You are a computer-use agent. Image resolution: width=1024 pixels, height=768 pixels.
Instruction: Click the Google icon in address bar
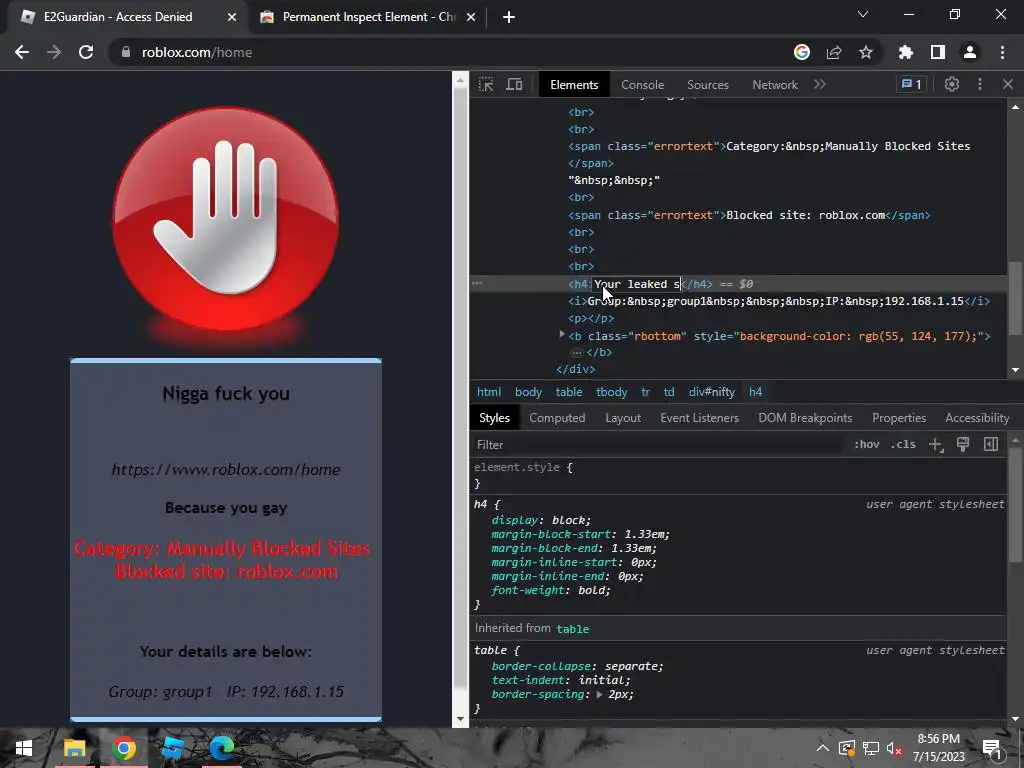(x=802, y=52)
